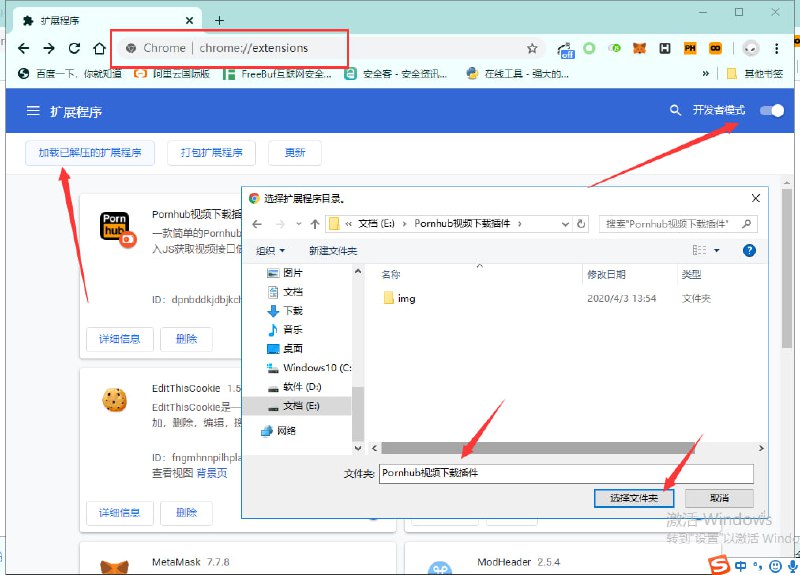
Task: Click the 选择文件夹 button in the dialog
Action: pyautogui.click(x=633, y=497)
